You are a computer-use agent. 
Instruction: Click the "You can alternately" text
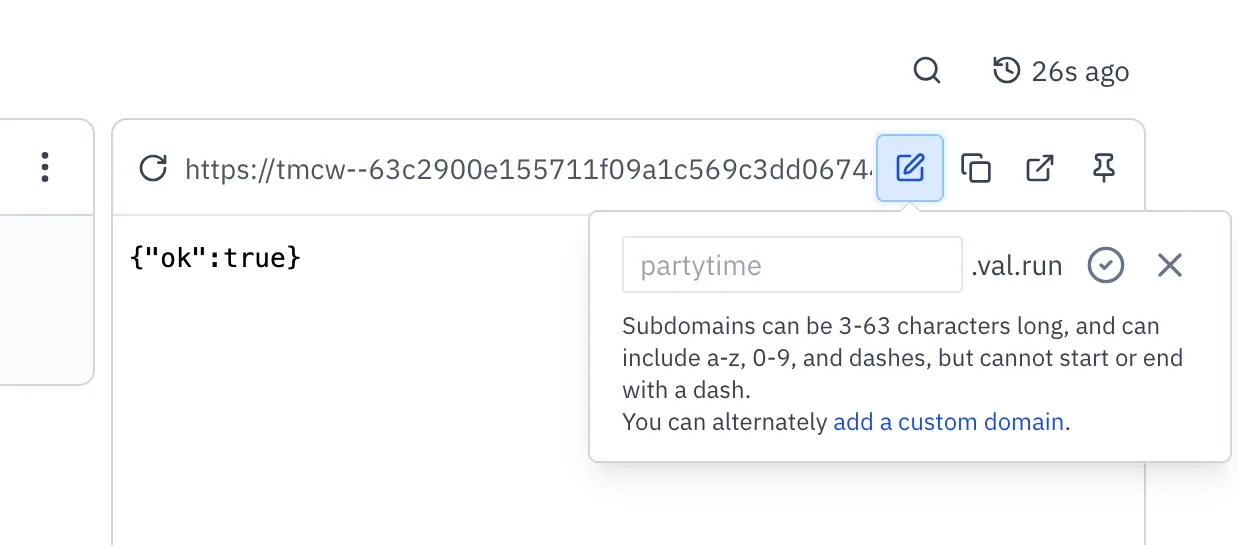[x=725, y=422]
